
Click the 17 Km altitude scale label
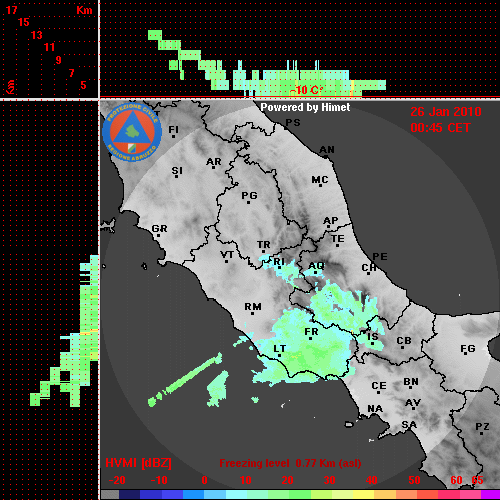[x=12, y=10]
